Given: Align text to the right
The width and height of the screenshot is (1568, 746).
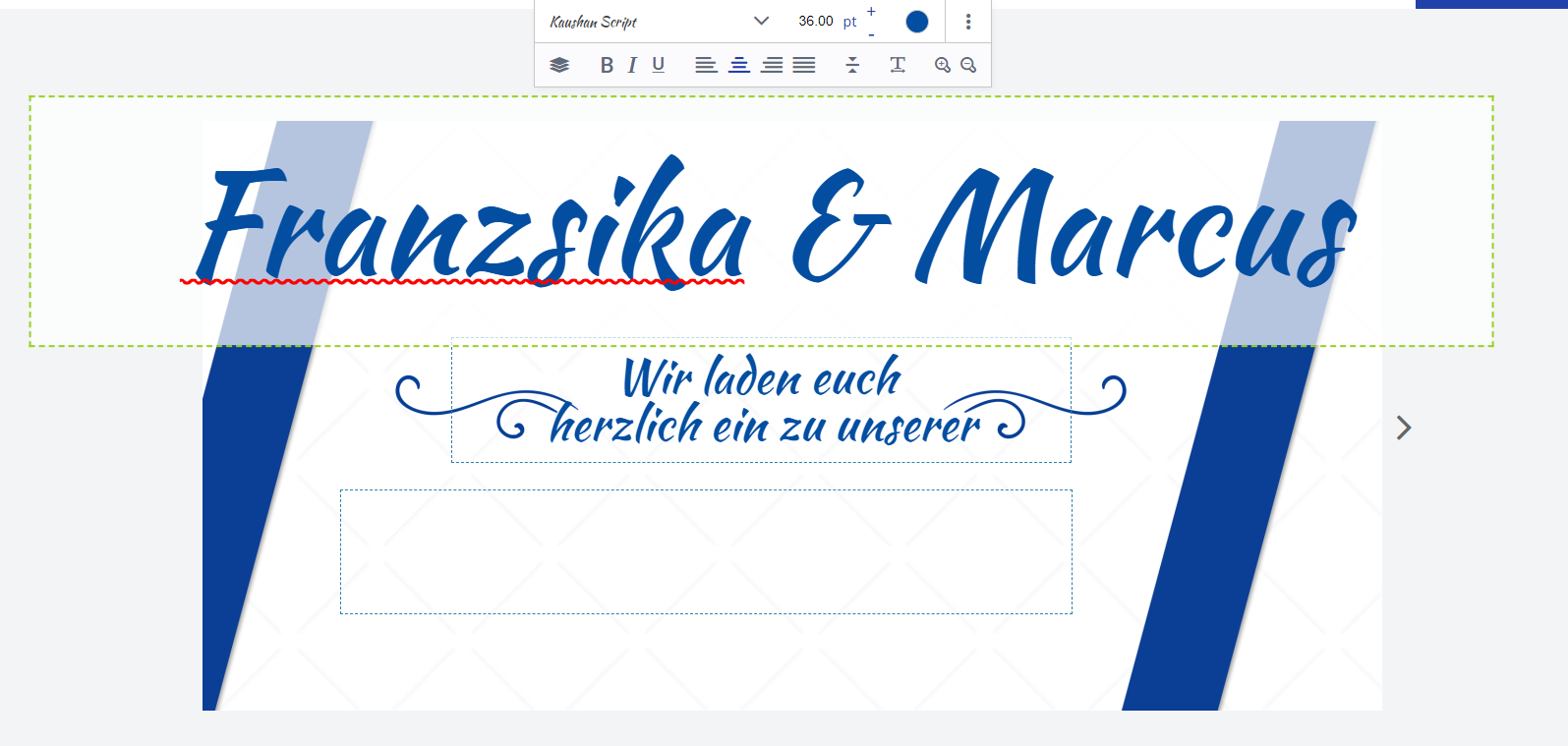Looking at the screenshot, I should [772, 65].
